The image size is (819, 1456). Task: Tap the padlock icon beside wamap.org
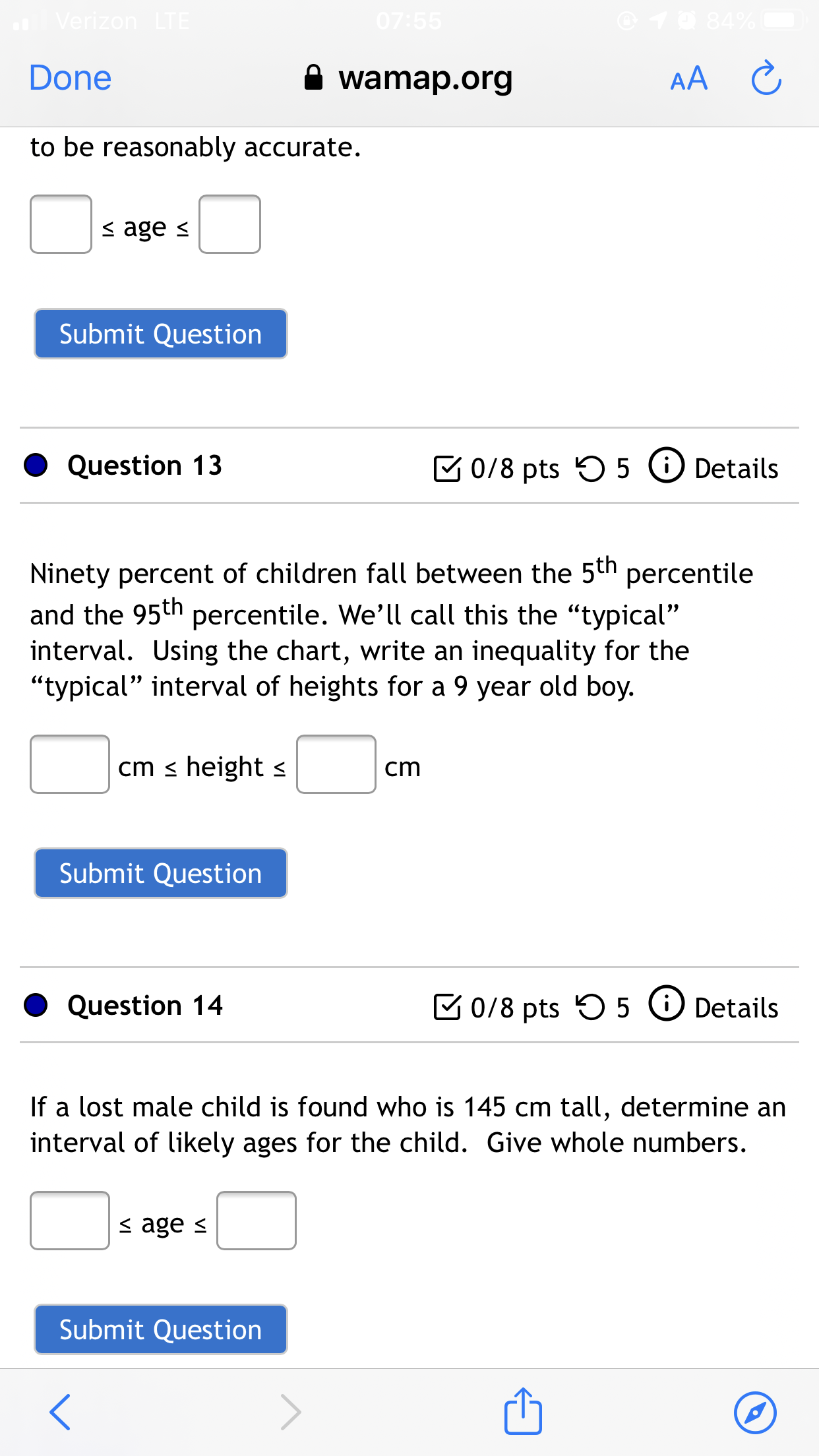click(314, 77)
